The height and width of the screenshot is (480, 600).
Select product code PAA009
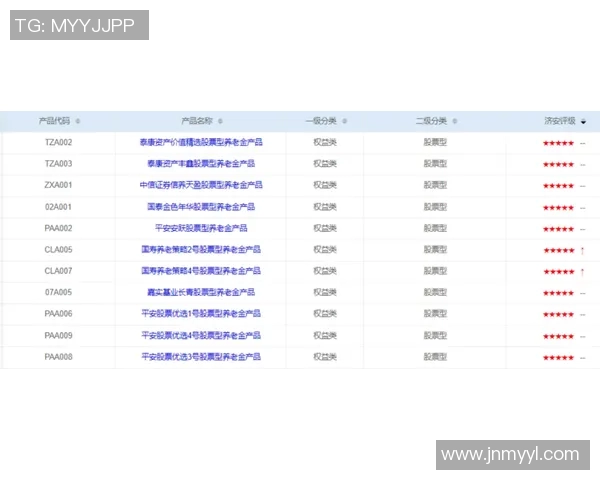tap(58, 336)
